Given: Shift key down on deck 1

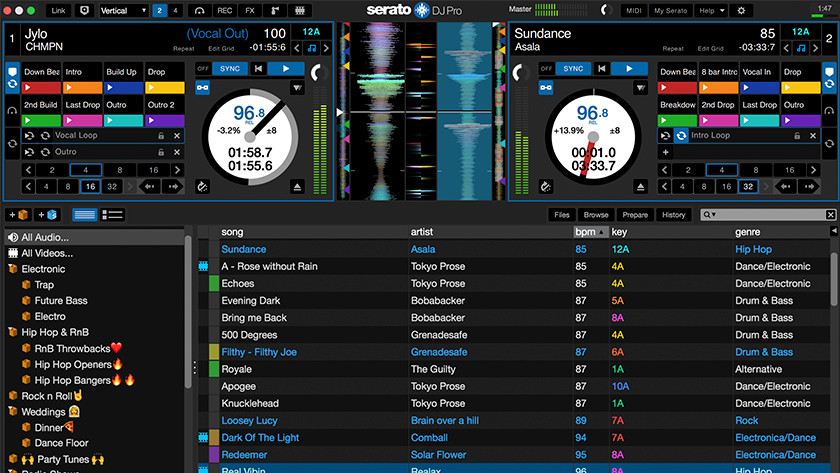Looking at the screenshot, I should tap(297, 48).
